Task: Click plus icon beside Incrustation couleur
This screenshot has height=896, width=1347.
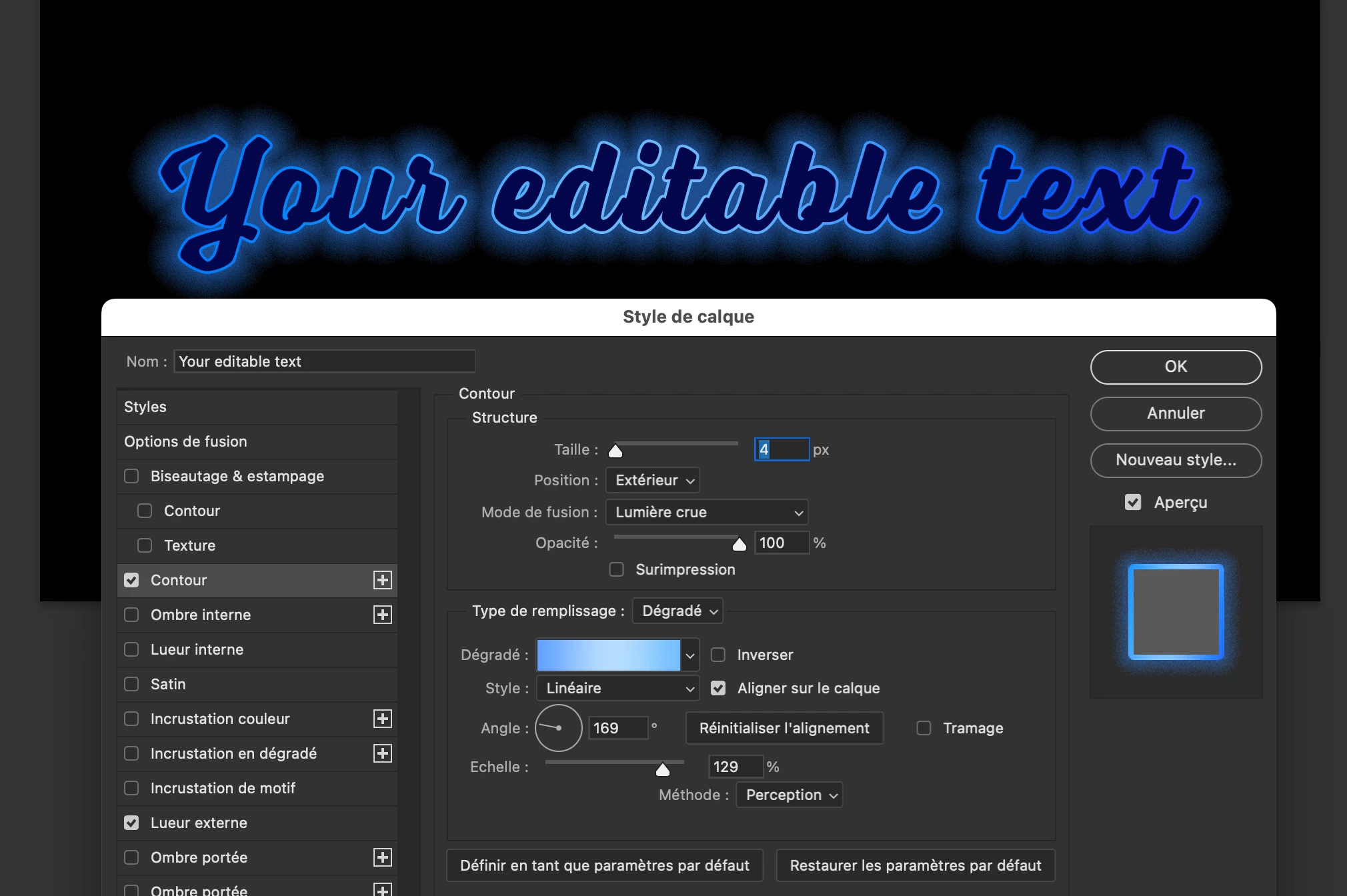Action: (x=382, y=719)
